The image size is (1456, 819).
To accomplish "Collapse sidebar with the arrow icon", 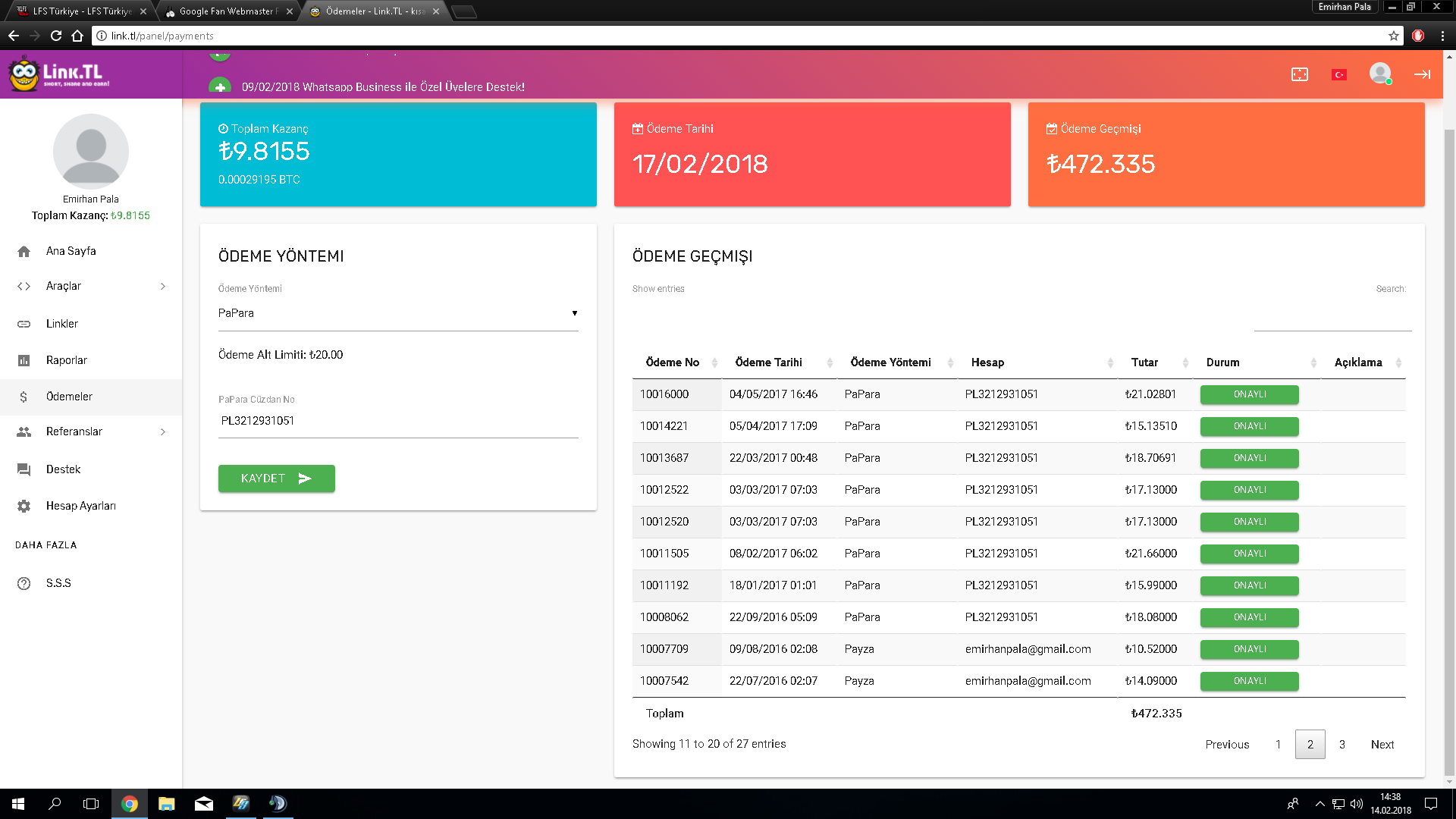I will (x=1422, y=74).
